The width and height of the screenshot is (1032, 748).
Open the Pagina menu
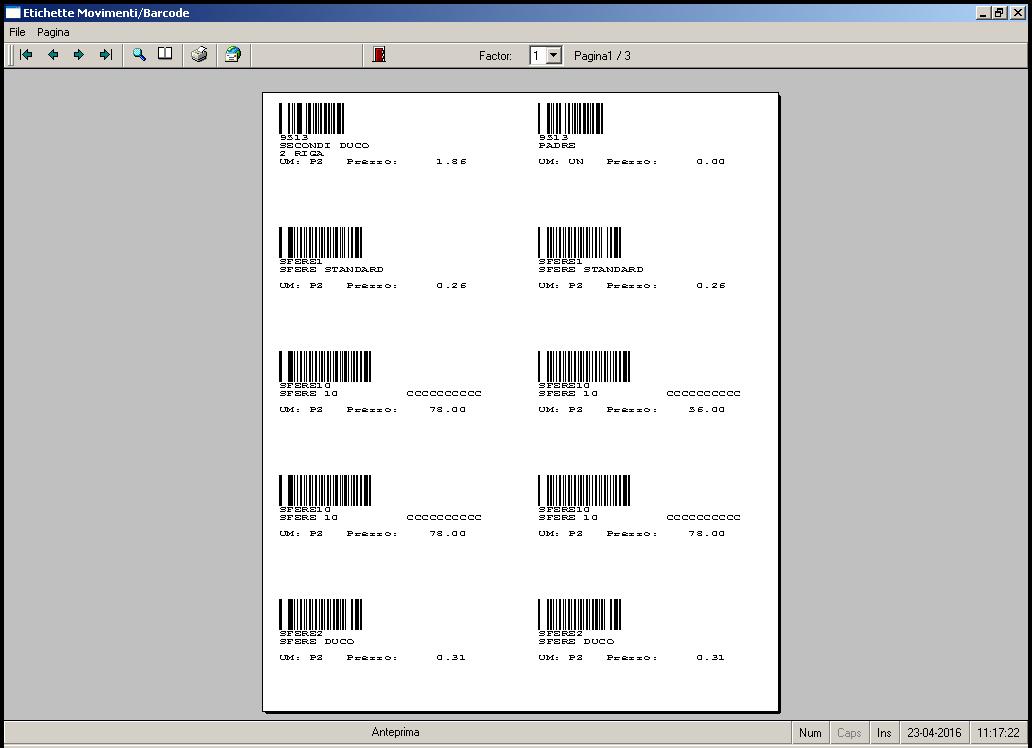click(x=53, y=32)
